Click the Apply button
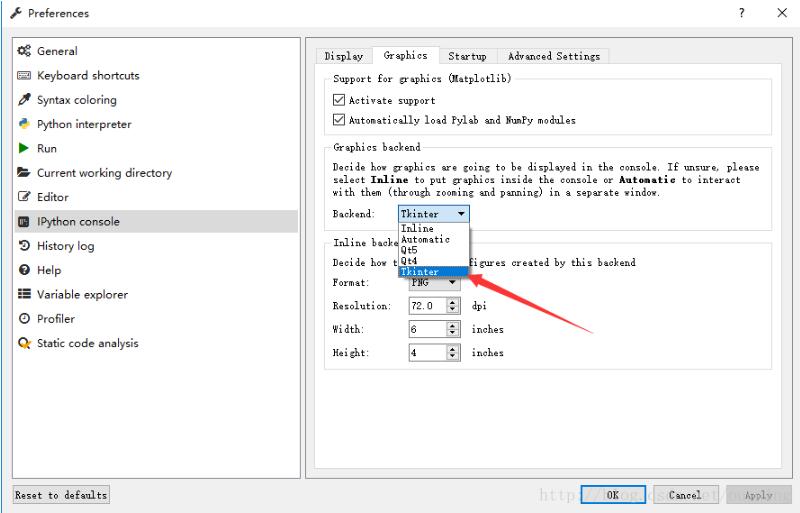Screen dimensions: 800x513 point(759,495)
